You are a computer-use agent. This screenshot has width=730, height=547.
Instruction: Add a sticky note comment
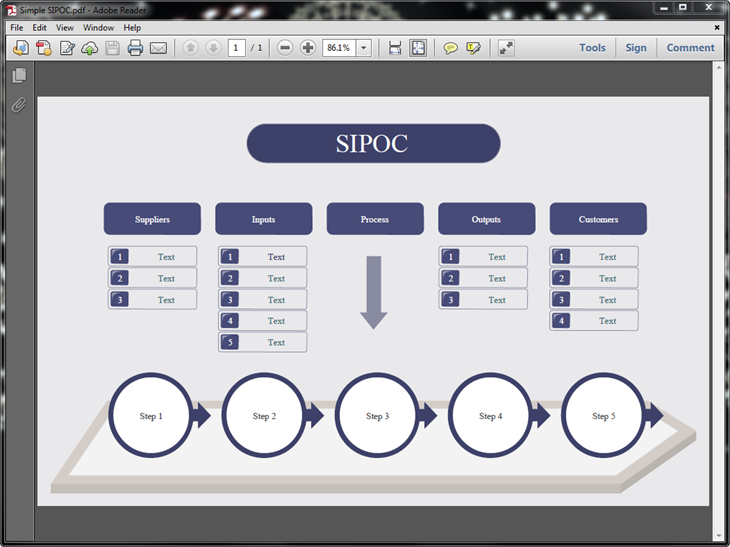[450, 48]
